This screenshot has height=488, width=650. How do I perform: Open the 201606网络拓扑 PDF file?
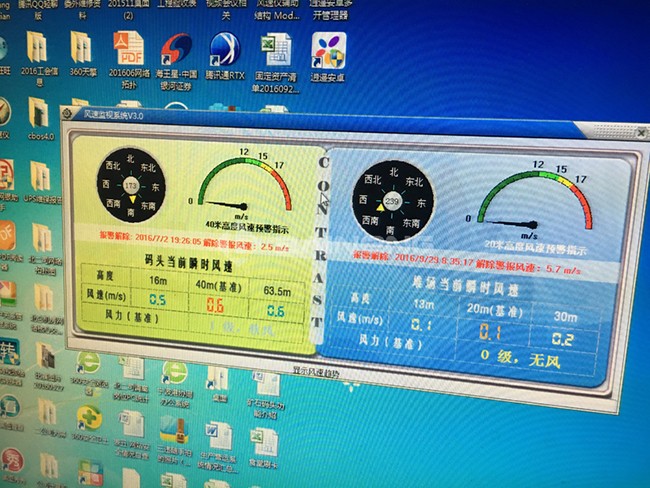tap(128, 49)
